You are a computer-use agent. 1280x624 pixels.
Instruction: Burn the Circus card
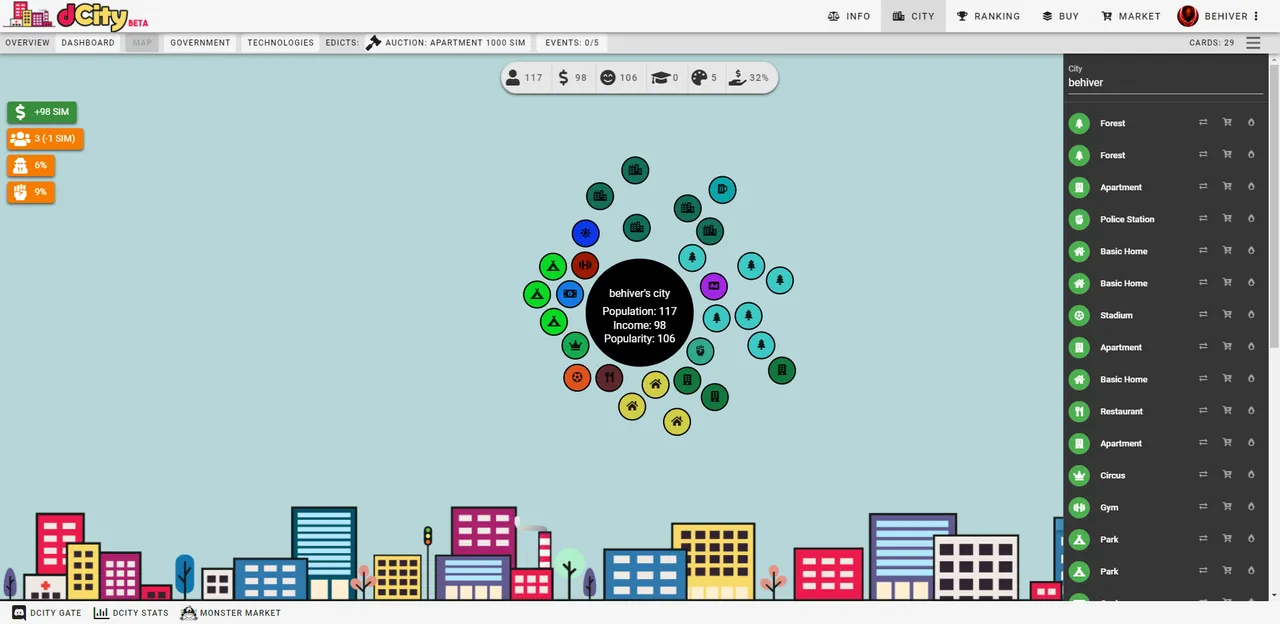point(1250,474)
